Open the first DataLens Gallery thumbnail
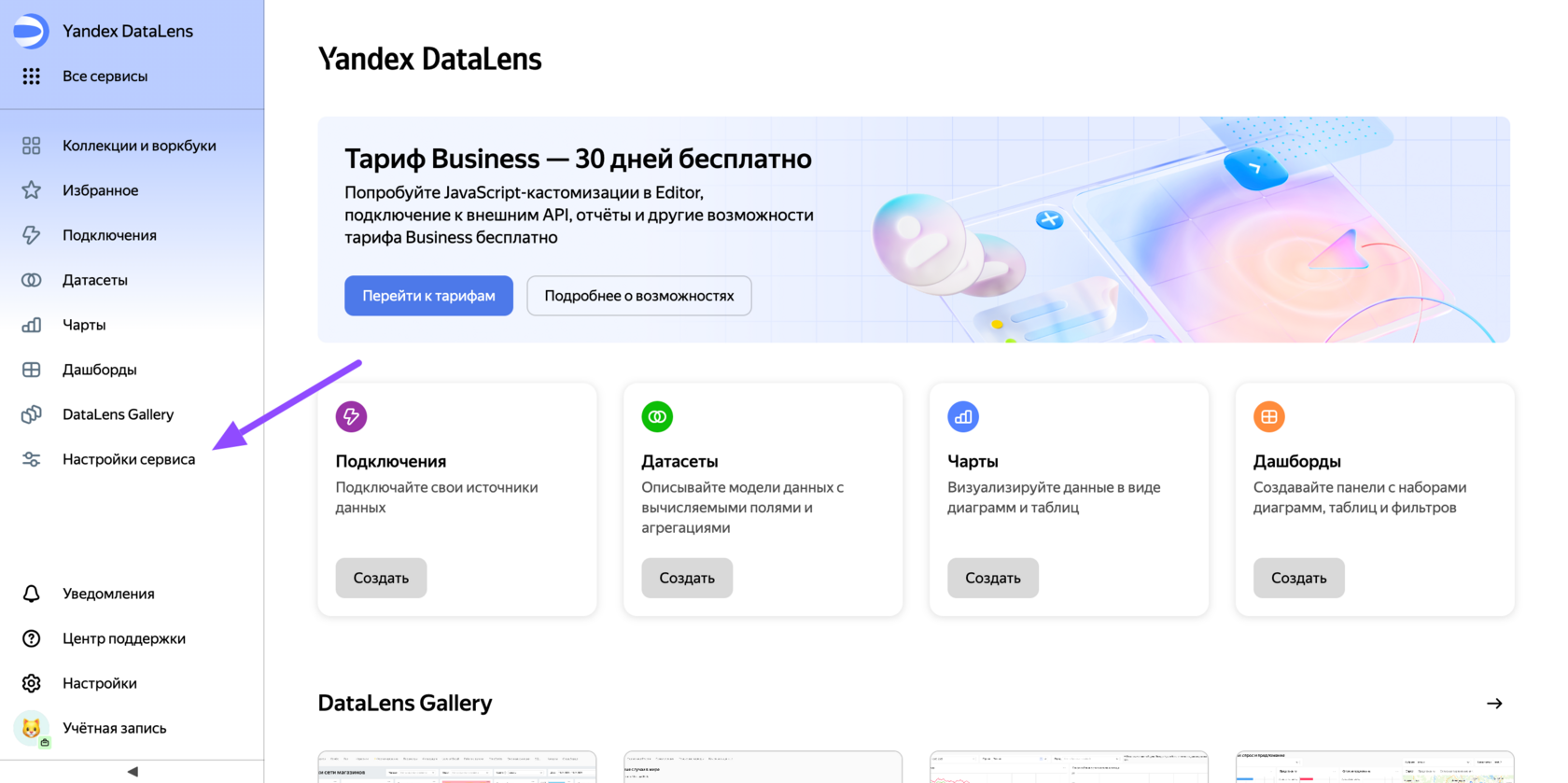Viewport: 1568px width, 783px height. pyautogui.click(x=457, y=766)
